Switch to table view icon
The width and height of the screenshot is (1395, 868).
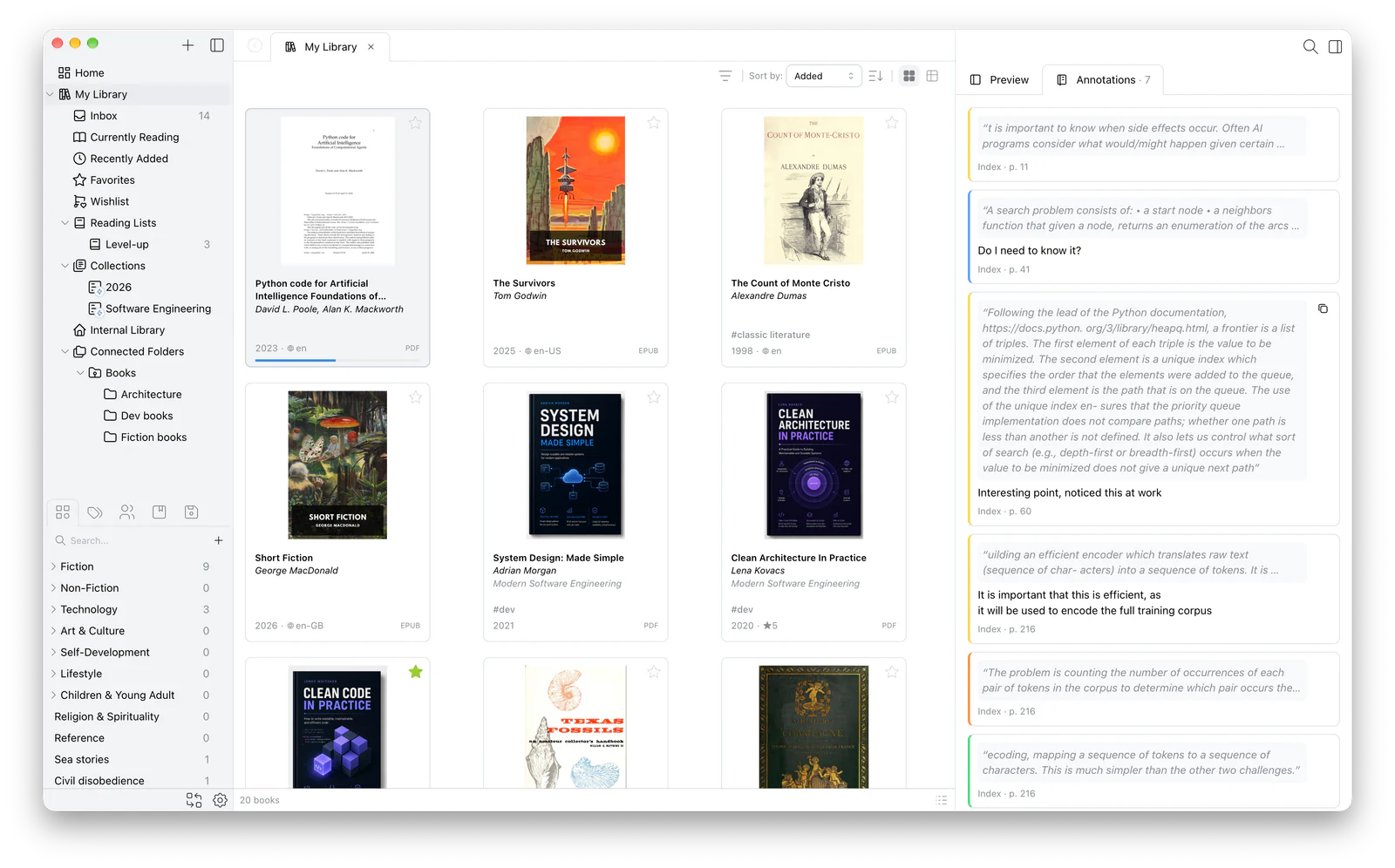932,76
